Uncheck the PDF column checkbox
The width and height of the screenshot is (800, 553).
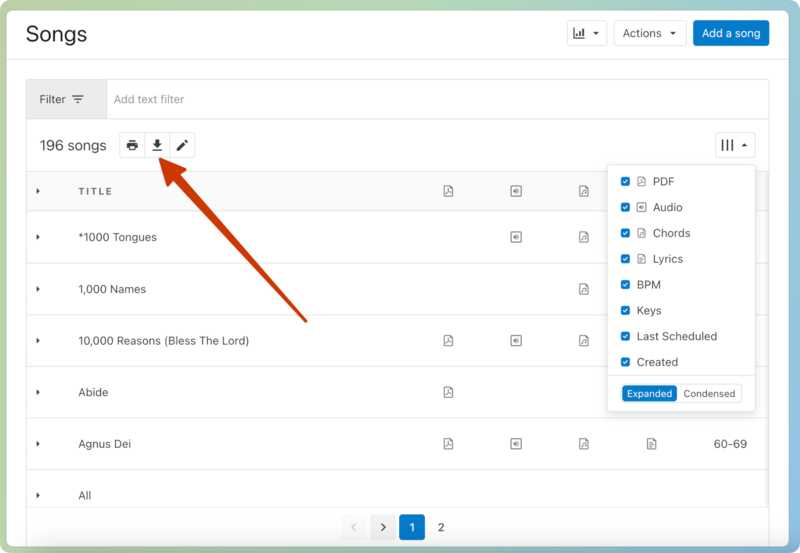(626, 182)
